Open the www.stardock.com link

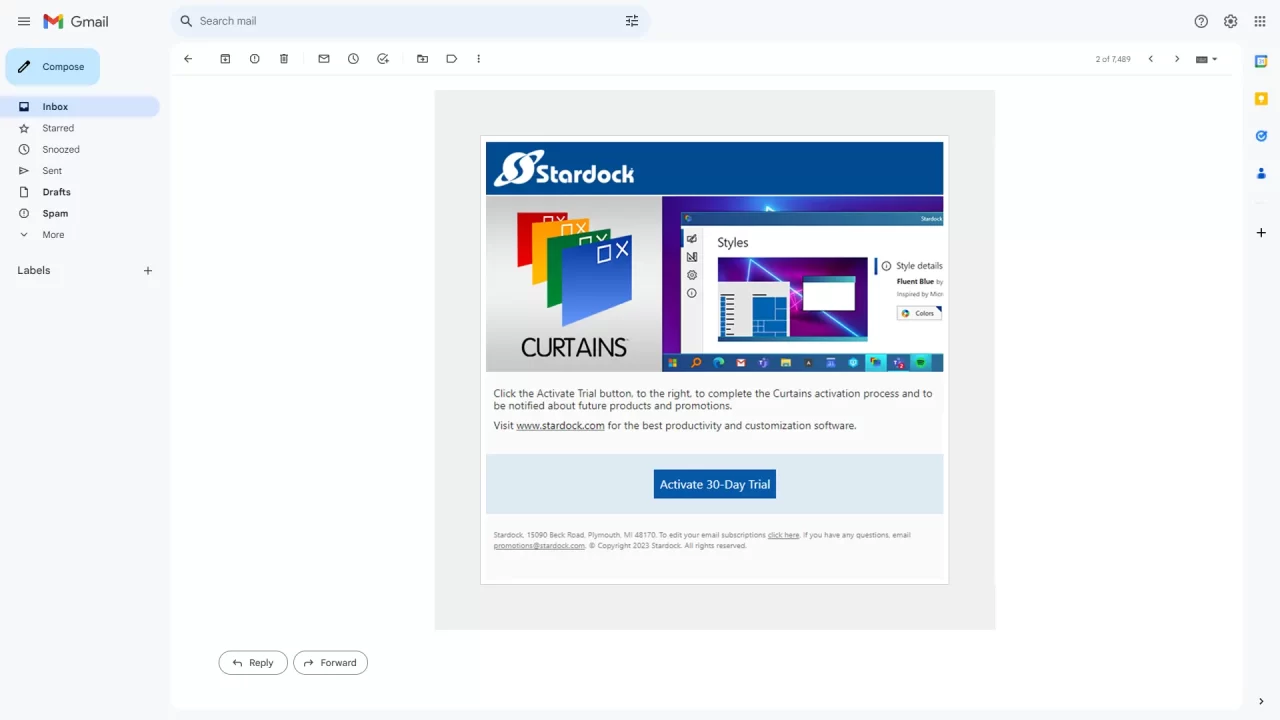(x=560, y=426)
